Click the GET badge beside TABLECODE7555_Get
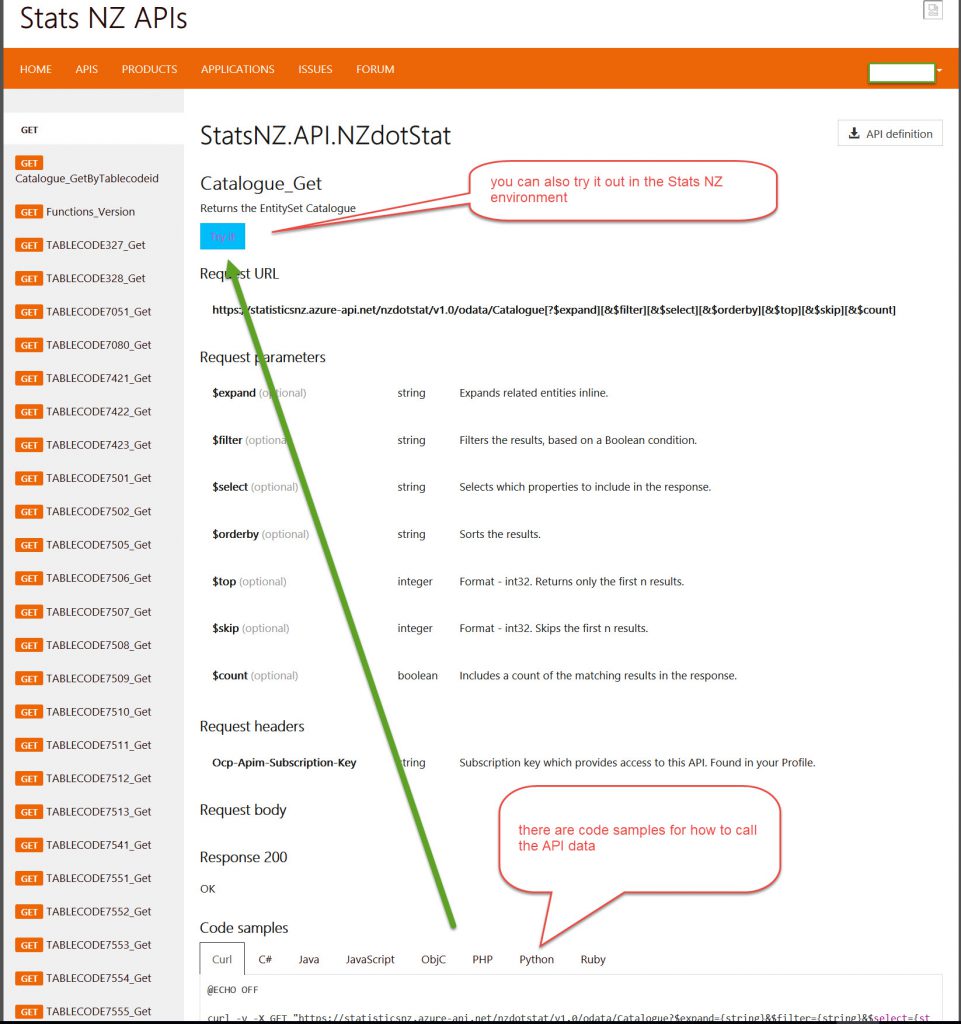The image size is (961, 1024). click(x=29, y=1012)
